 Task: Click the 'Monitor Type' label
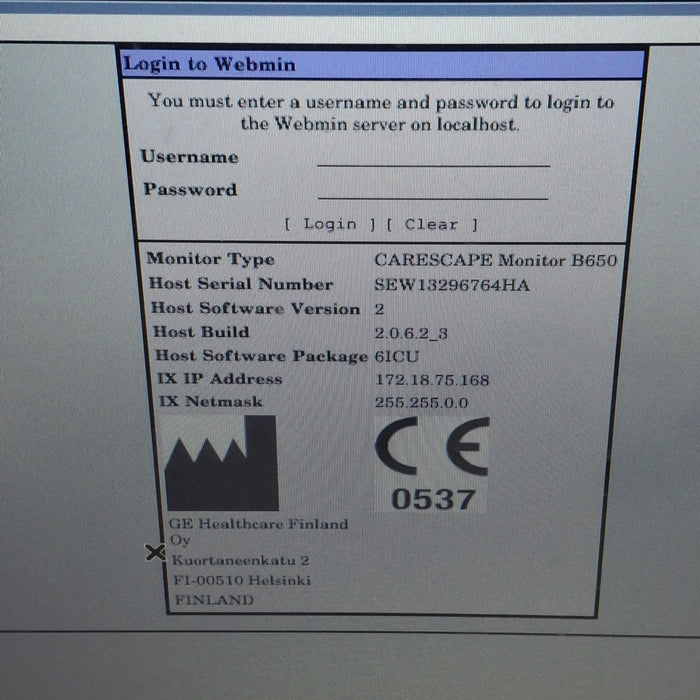coord(211,259)
